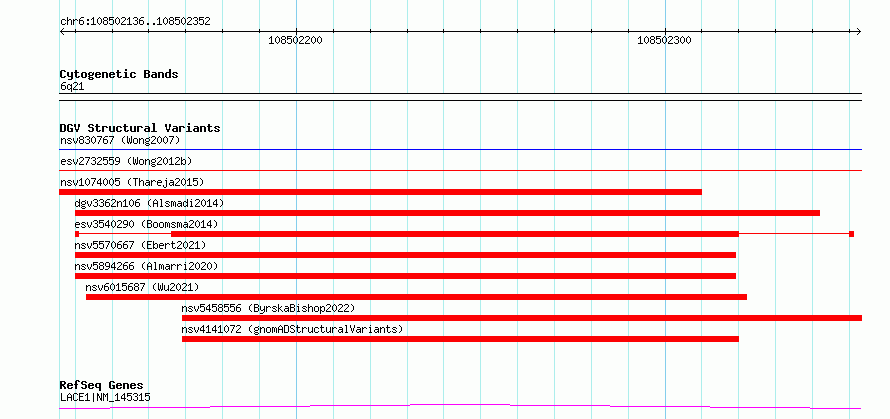Click the blue nsv830767 variant line
Screen dimensions: 890x419
pos(461,150)
